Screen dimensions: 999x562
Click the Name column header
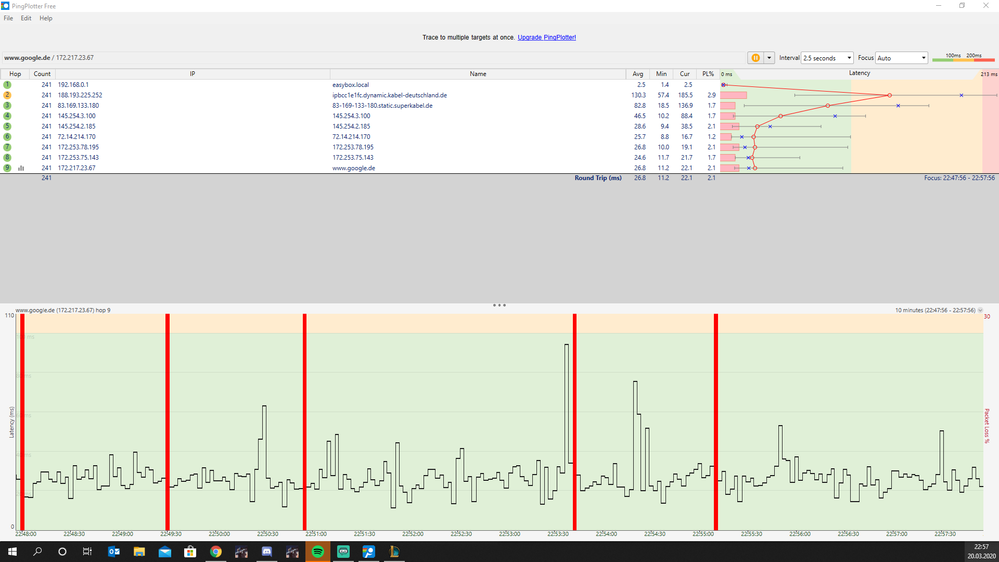tap(478, 74)
